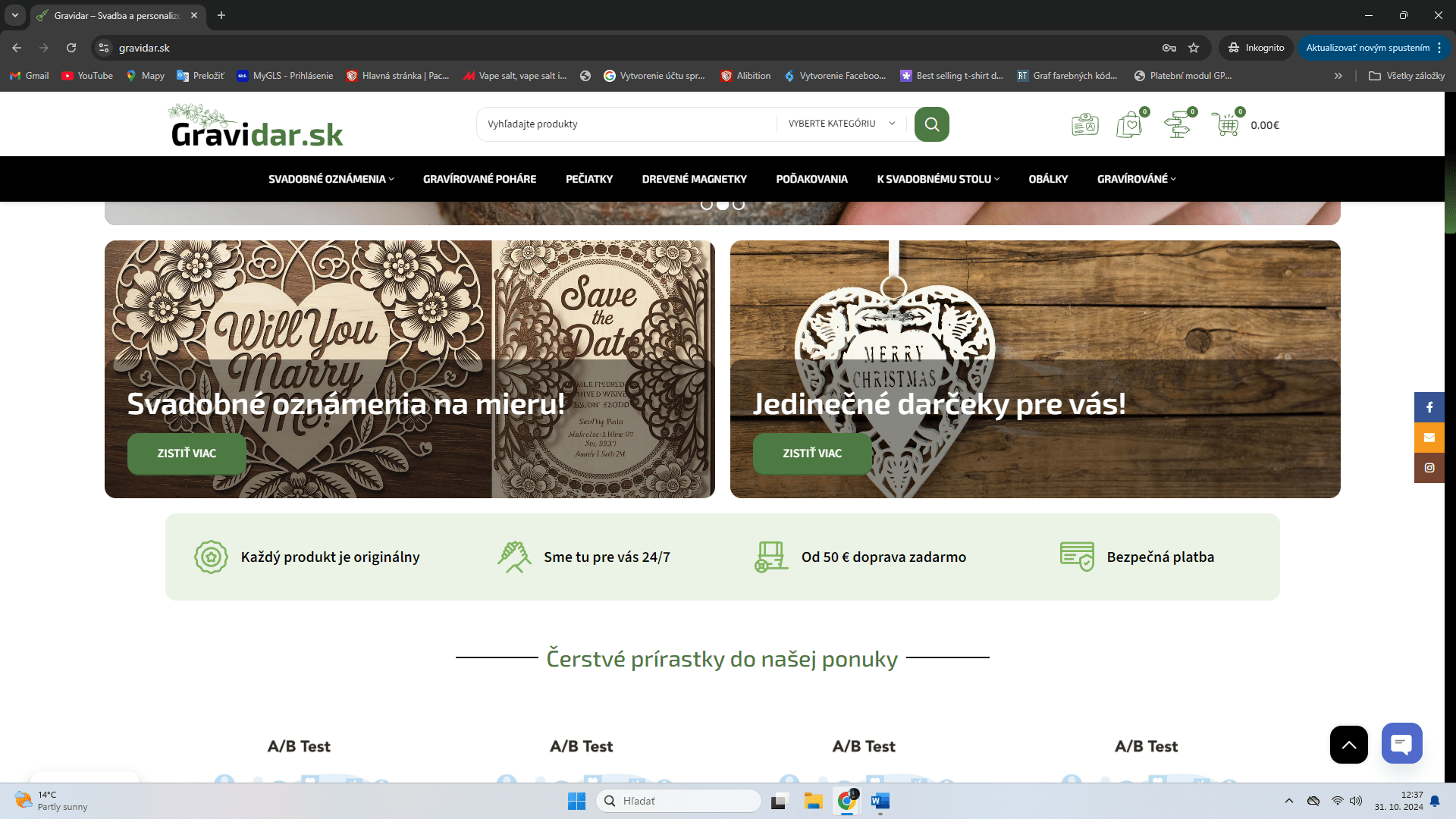This screenshot has height=819, width=1456.
Task: Open File Explorer from taskbar
Action: tap(814, 801)
